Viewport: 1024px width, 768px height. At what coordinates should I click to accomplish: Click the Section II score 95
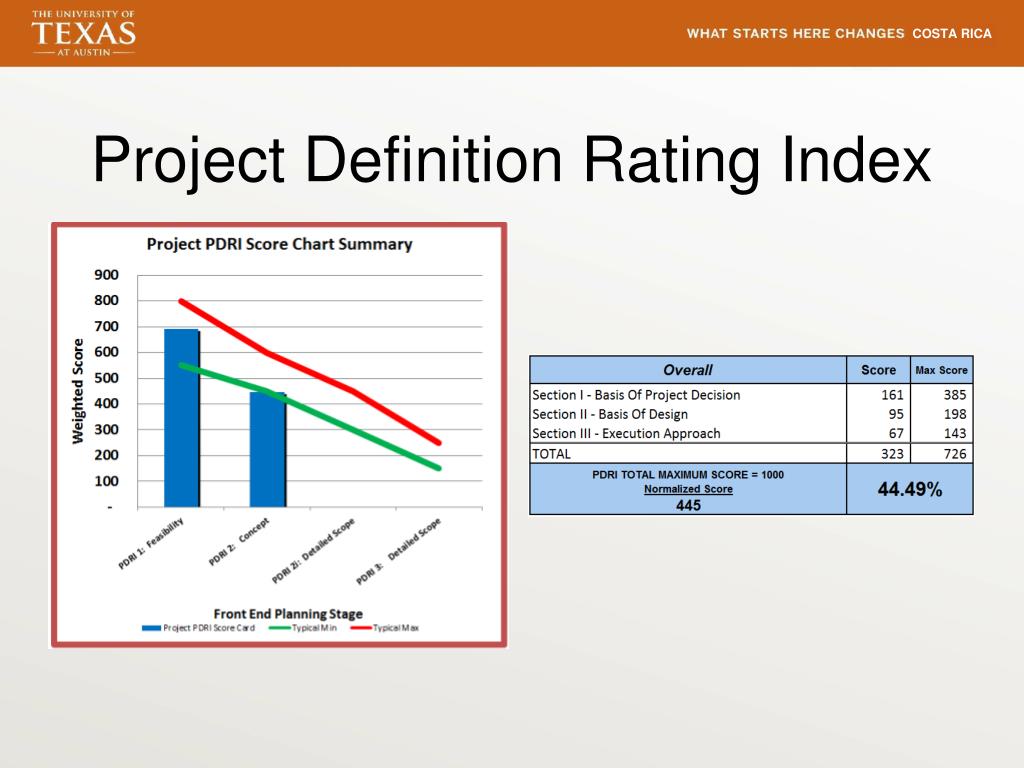(x=896, y=414)
